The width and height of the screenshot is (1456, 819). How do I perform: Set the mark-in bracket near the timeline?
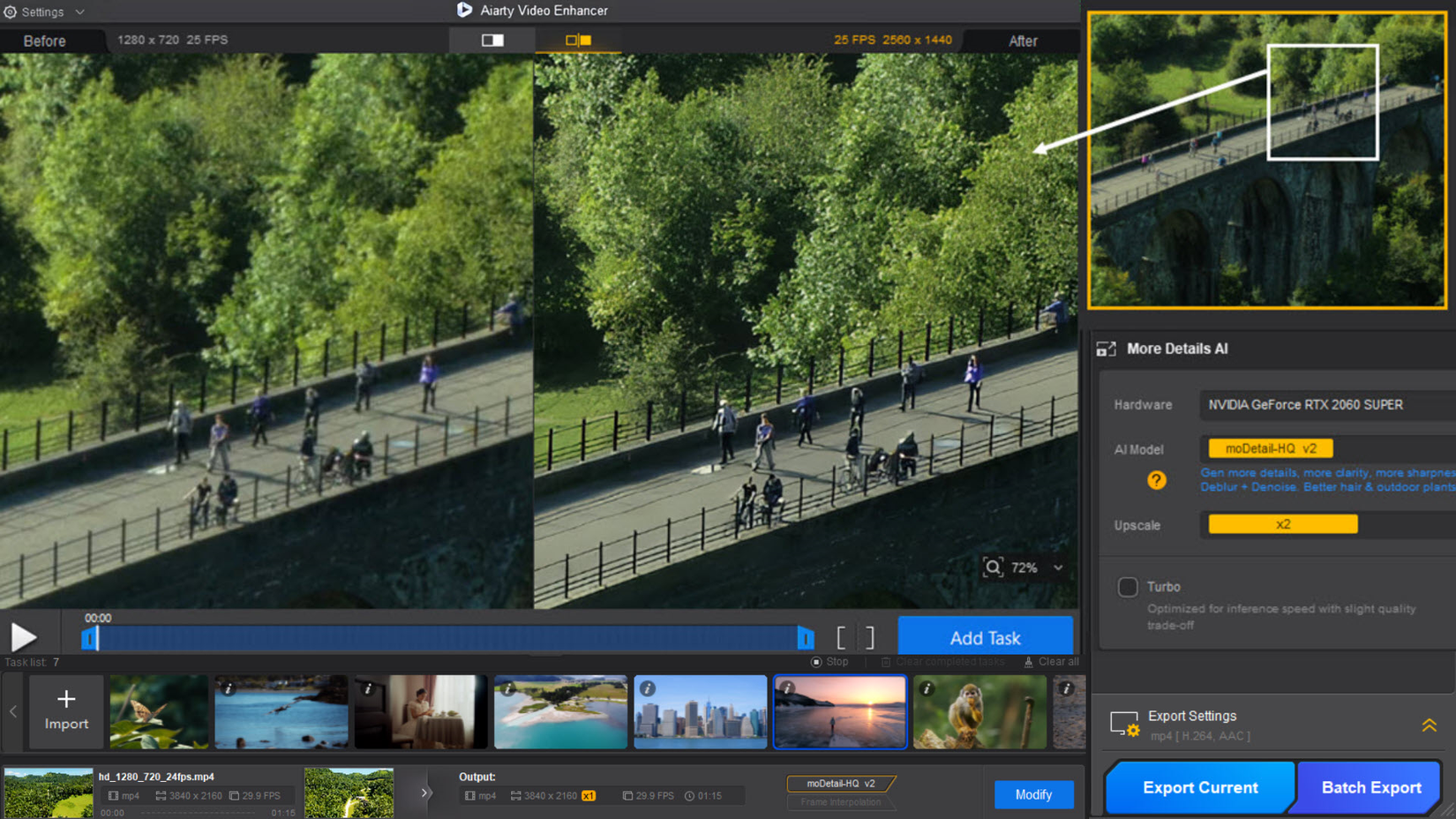point(841,636)
